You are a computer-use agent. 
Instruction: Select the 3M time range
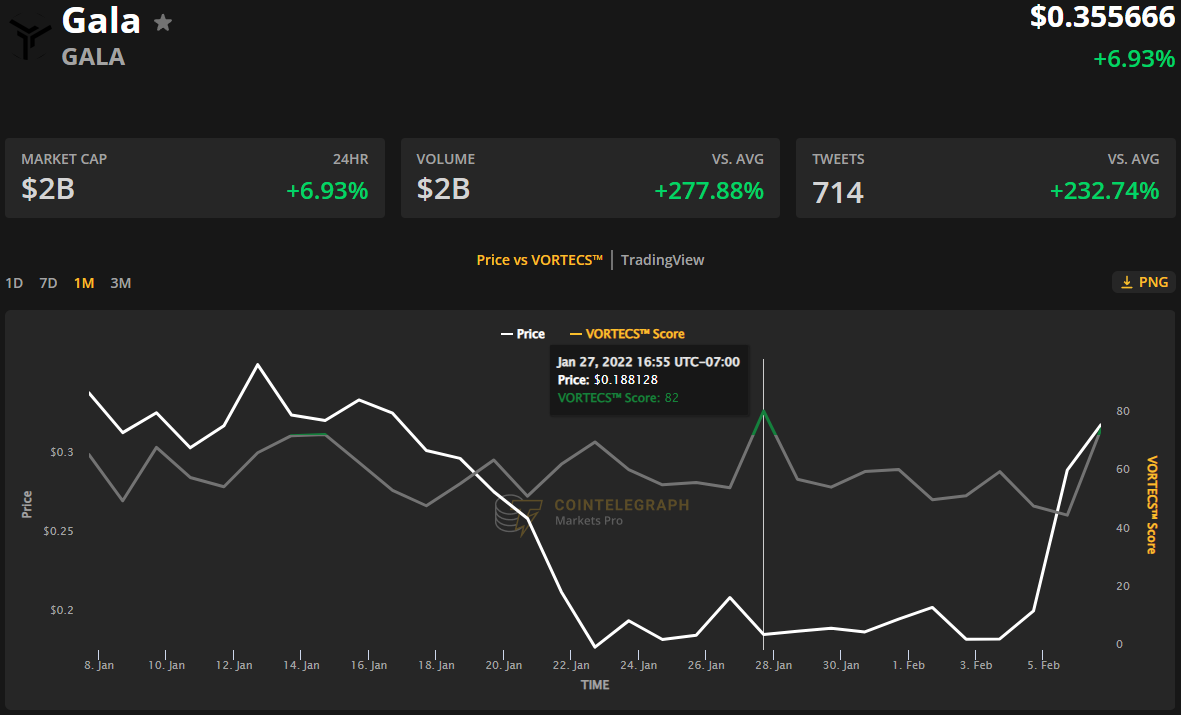click(121, 283)
